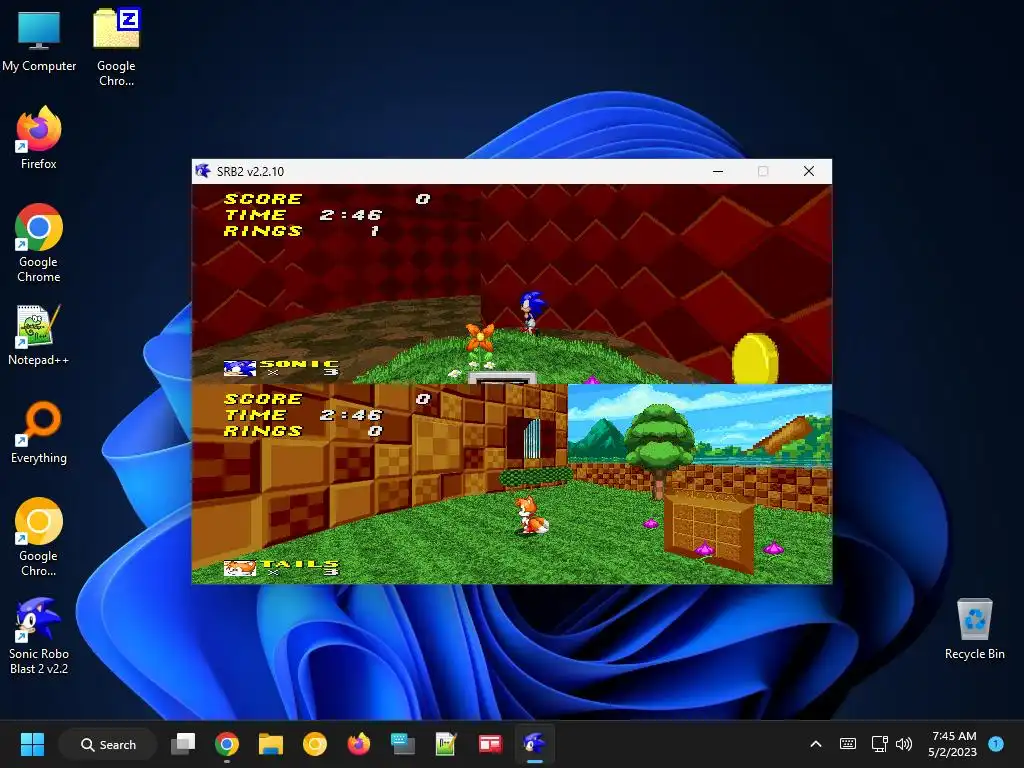Open the touch keyboard tray icon

(x=848, y=744)
